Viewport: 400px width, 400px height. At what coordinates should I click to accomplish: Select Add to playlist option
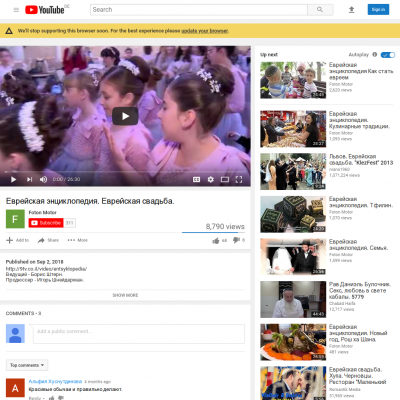click(x=18, y=240)
